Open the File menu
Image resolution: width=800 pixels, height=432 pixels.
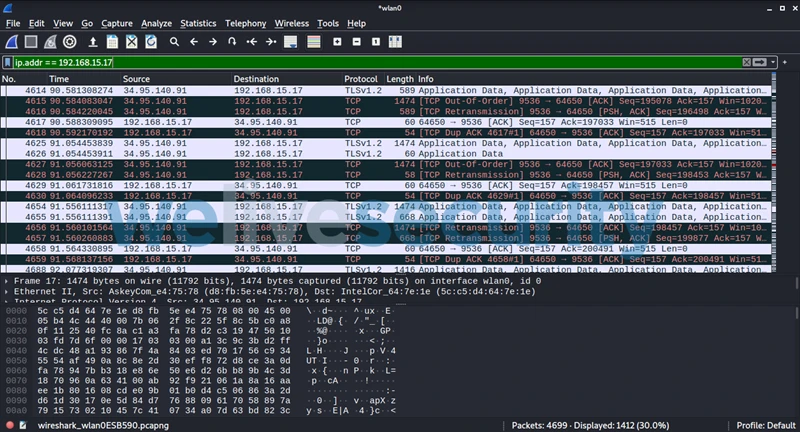click(13, 23)
